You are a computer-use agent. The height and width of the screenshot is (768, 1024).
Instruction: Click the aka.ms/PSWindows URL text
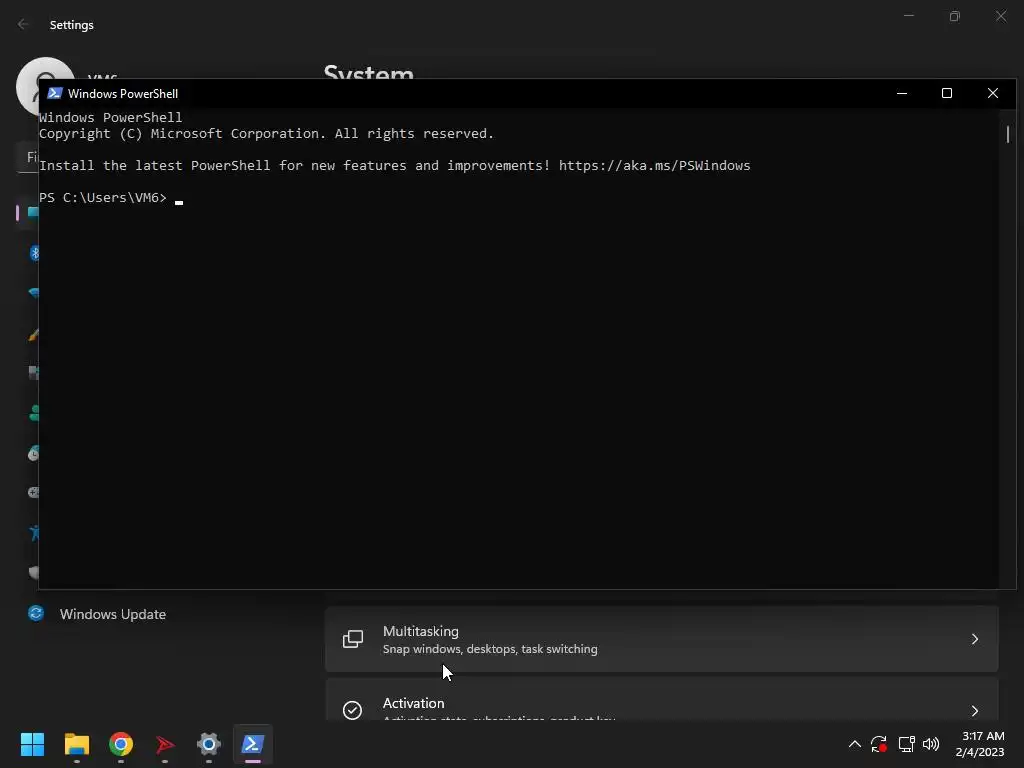coord(654,165)
